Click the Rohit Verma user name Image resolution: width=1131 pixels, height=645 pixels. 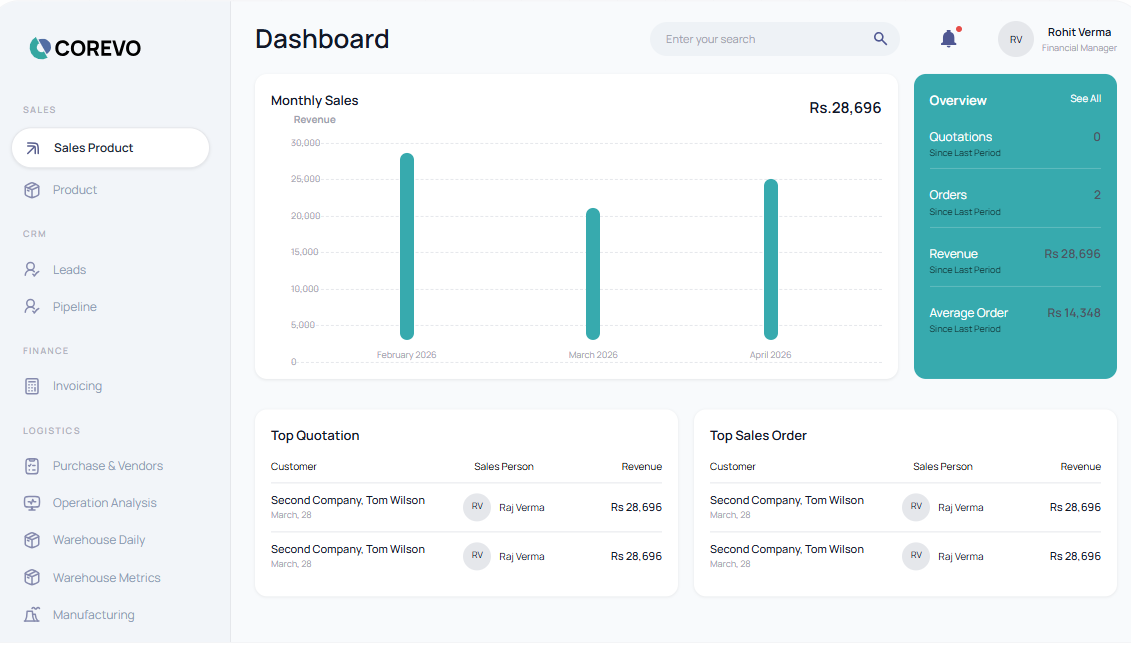pyautogui.click(x=1079, y=32)
